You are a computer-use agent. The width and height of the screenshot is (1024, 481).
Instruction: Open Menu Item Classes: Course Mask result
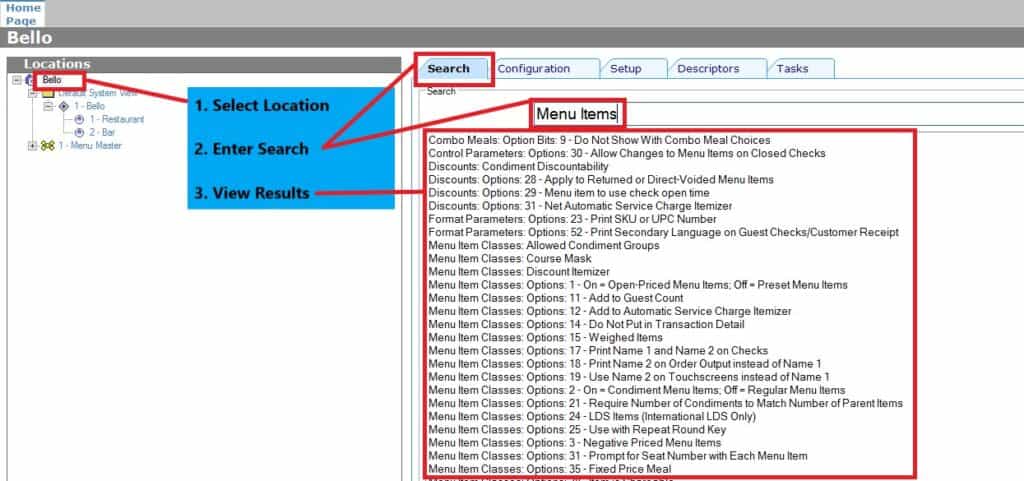click(x=510, y=258)
